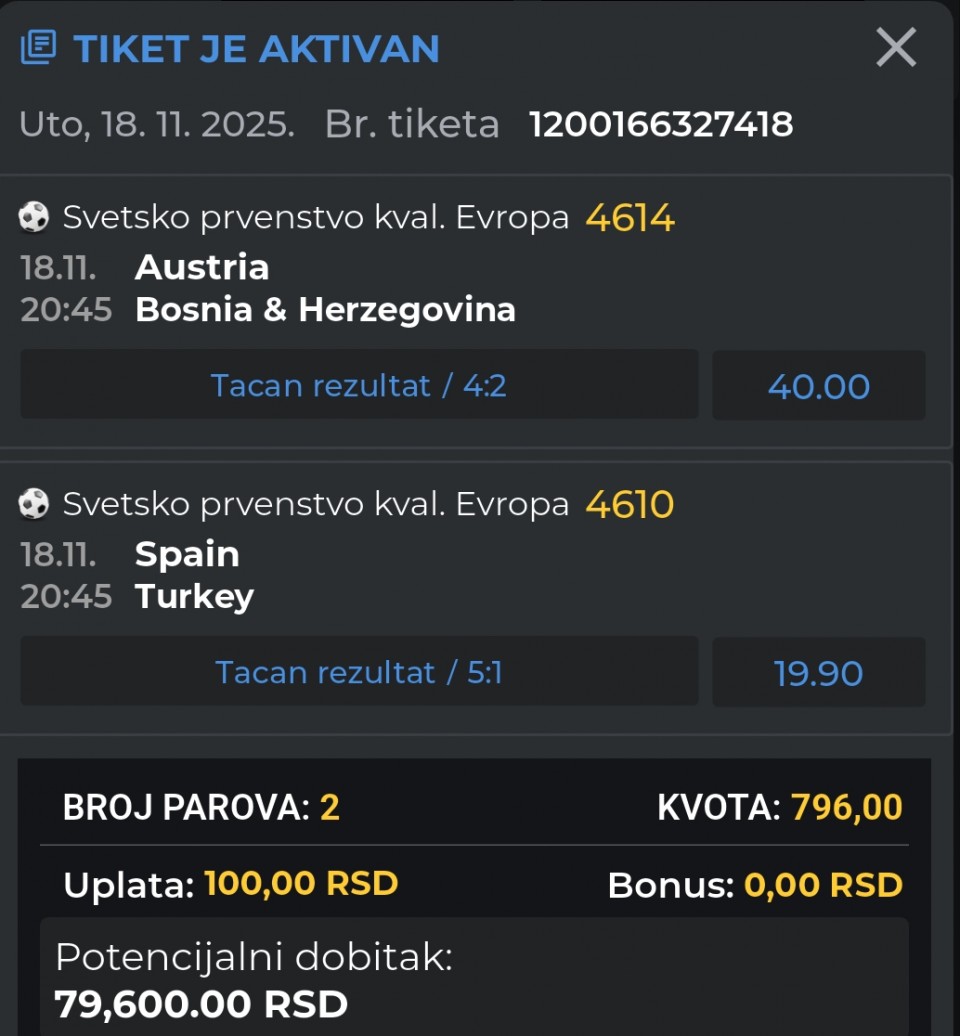The height and width of the screenshot is (1036, 960).
Task: Click the TIKET JE AKTIVAN title
Action: 257,48
